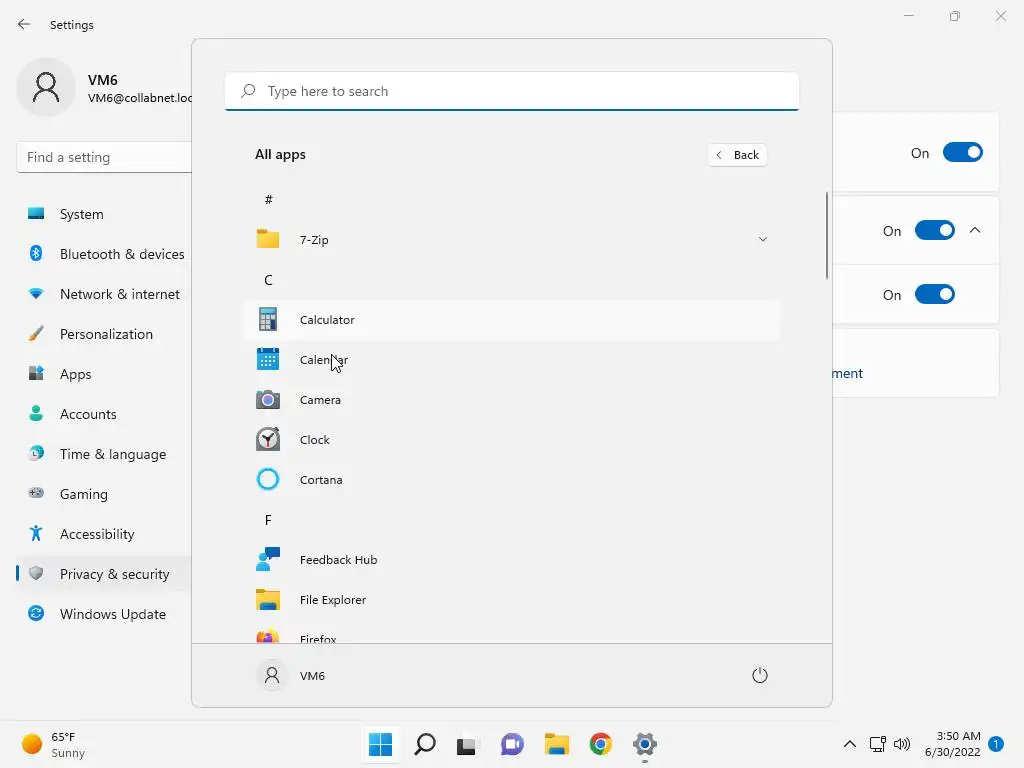This screenshot has width=1024, height=768.
Task: Expand the 7-Zip folder chevron
Action: point(762,239)
